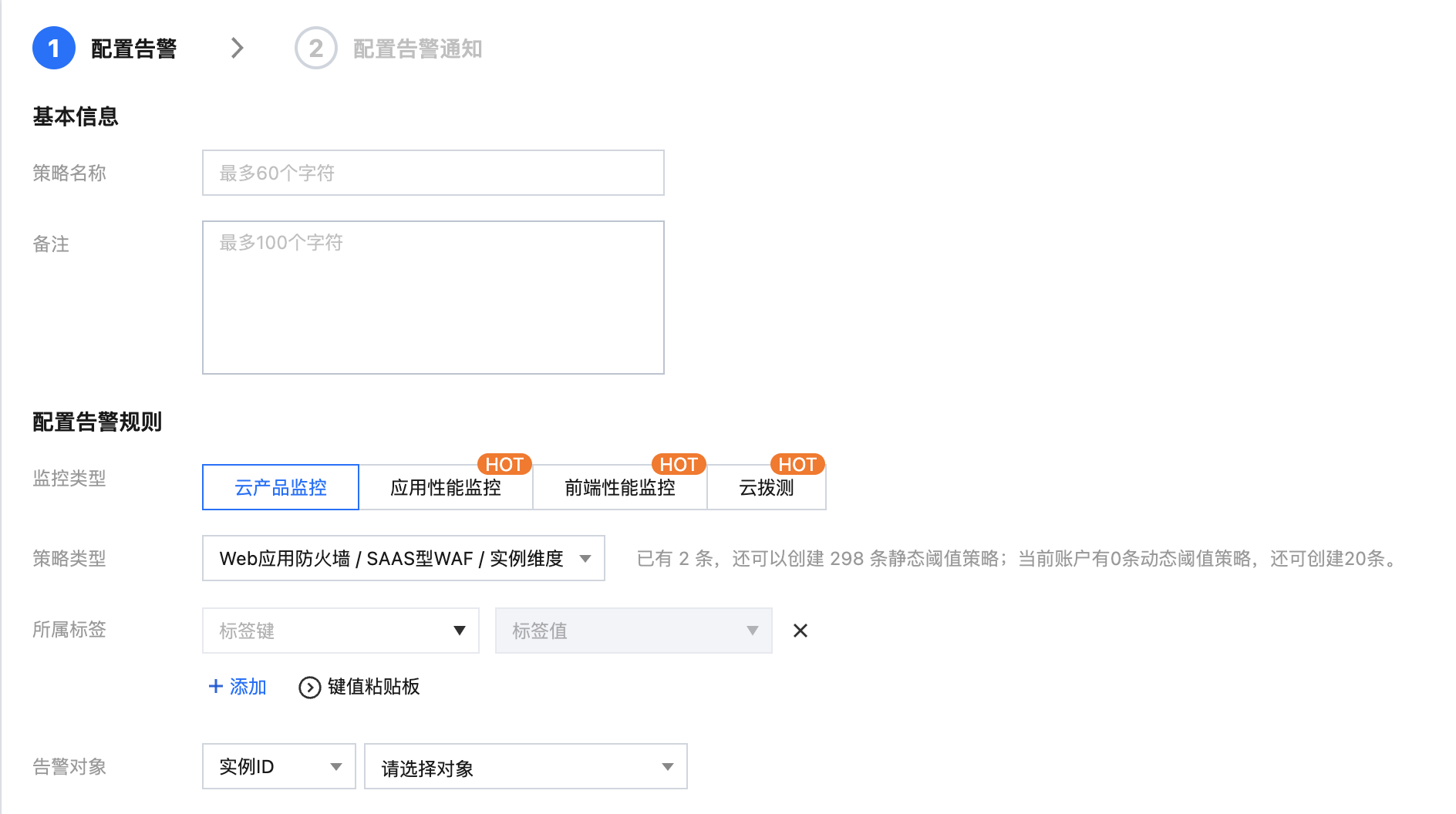Select 应用性能监控 monitoring type

(445, 487)
